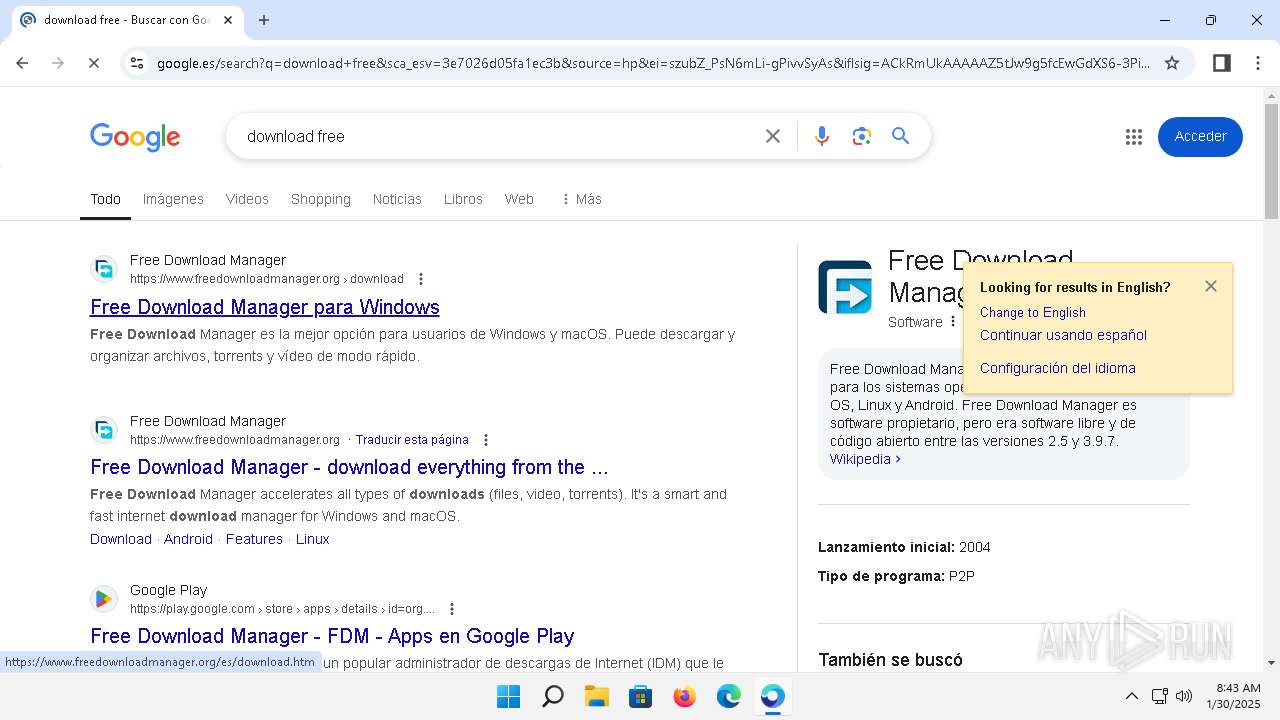Switch to the Libros tab
This screenshot has width=1280, height=720.
point(463,199)
